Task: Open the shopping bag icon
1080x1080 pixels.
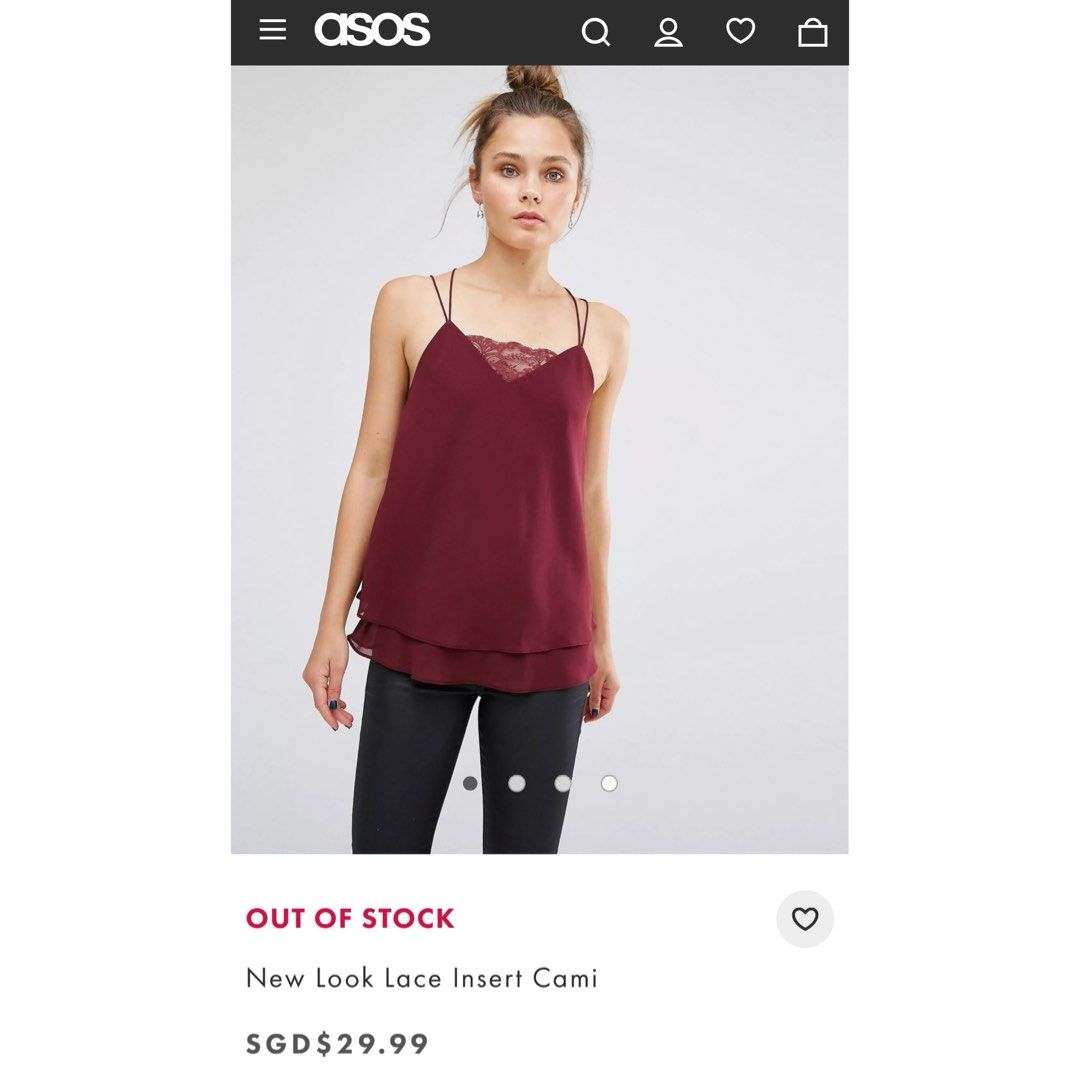Action: pyautogui.click(x=813, y=32)
